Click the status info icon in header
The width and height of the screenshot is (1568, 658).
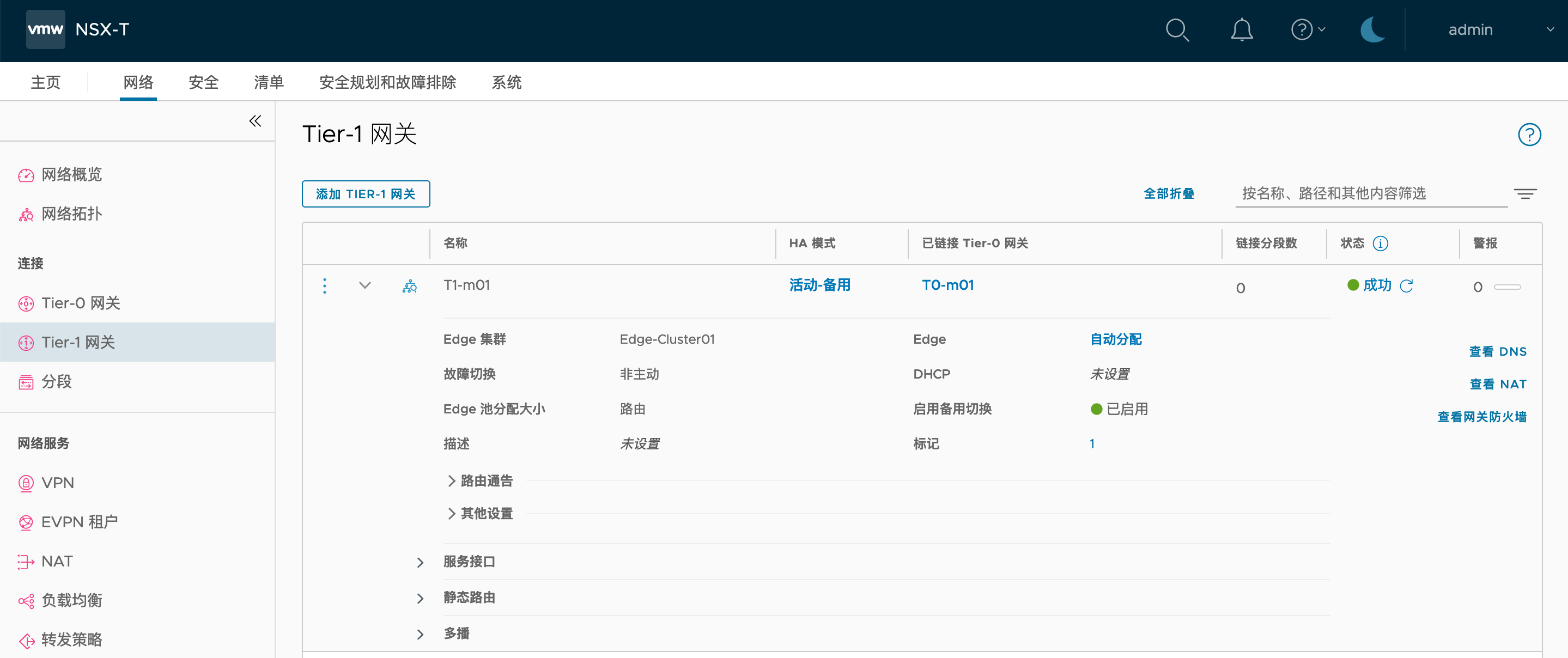pyautogui.click(x=1381, y=243)
